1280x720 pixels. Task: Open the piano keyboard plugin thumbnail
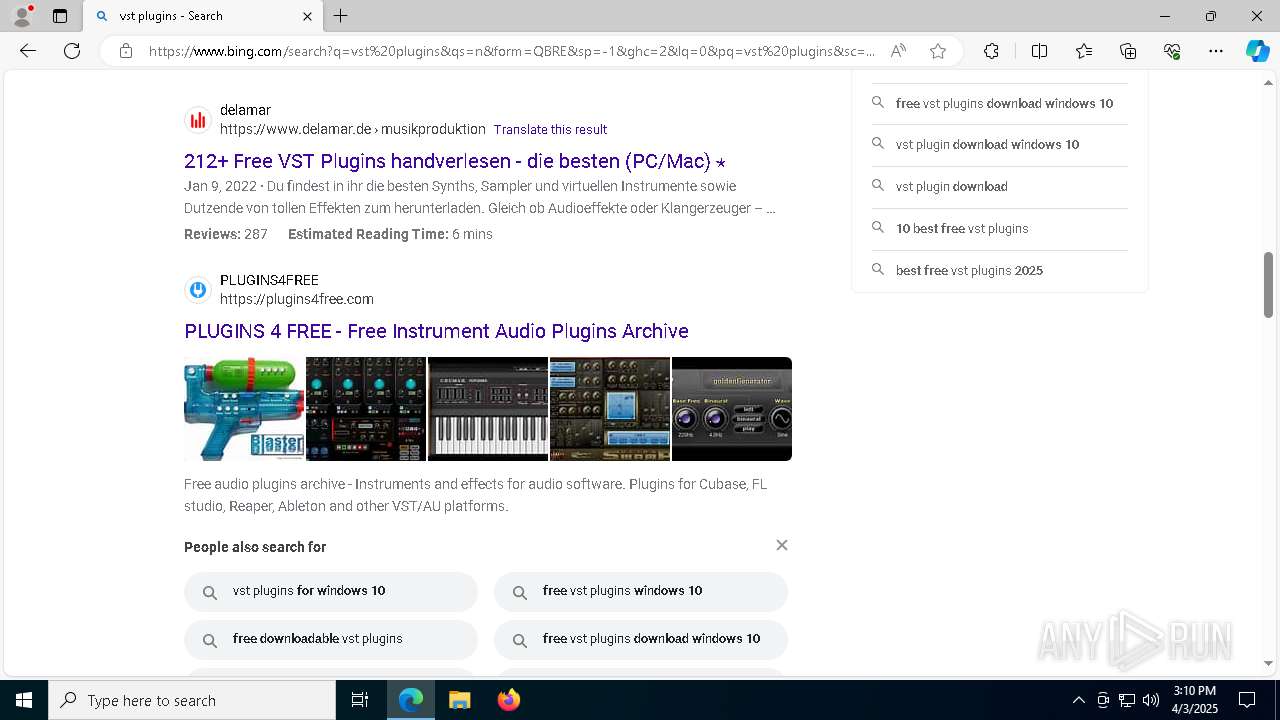click(488, 409)
